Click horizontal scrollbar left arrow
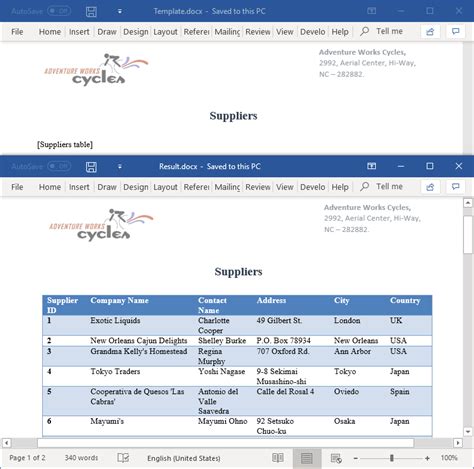This screenshot has width=474, height=469. pos(6,443)
